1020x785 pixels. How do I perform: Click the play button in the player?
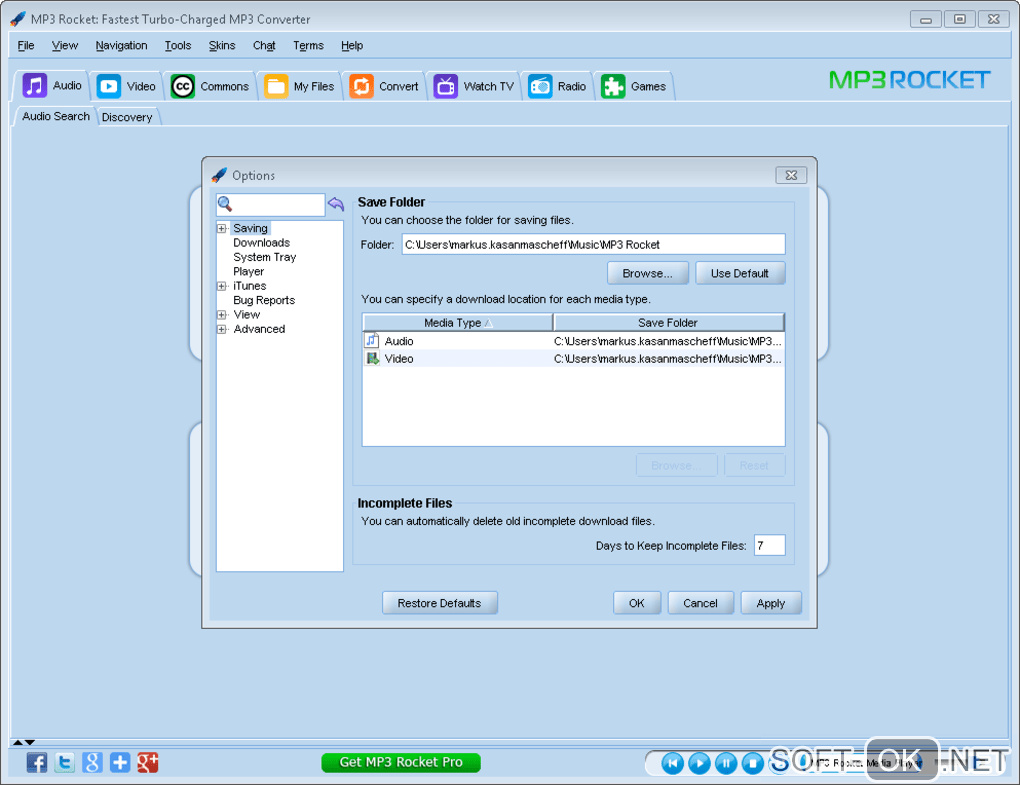pyautogui.click(x=699, y=763)
